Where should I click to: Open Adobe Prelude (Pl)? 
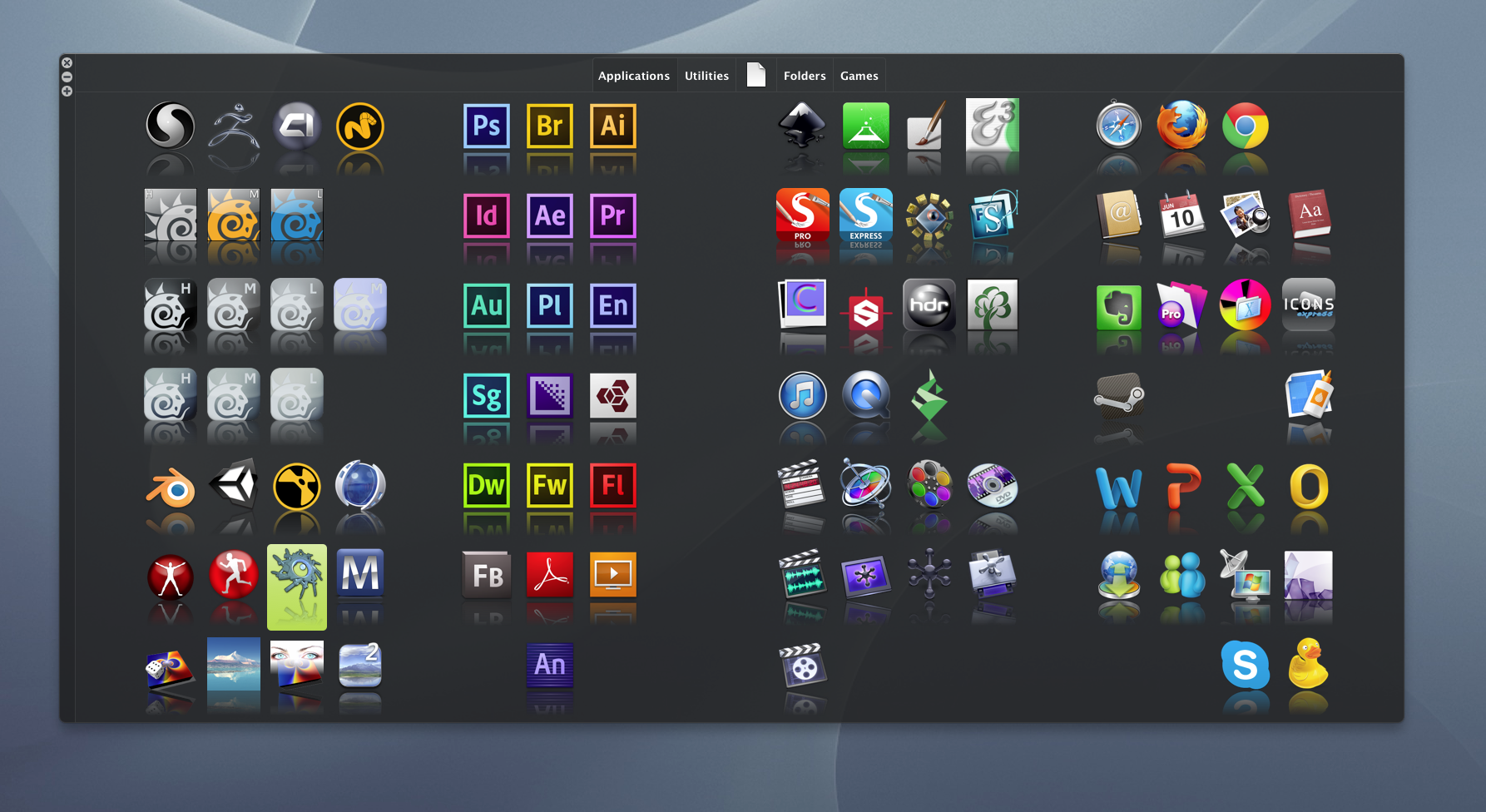click(x=550, y=305)
